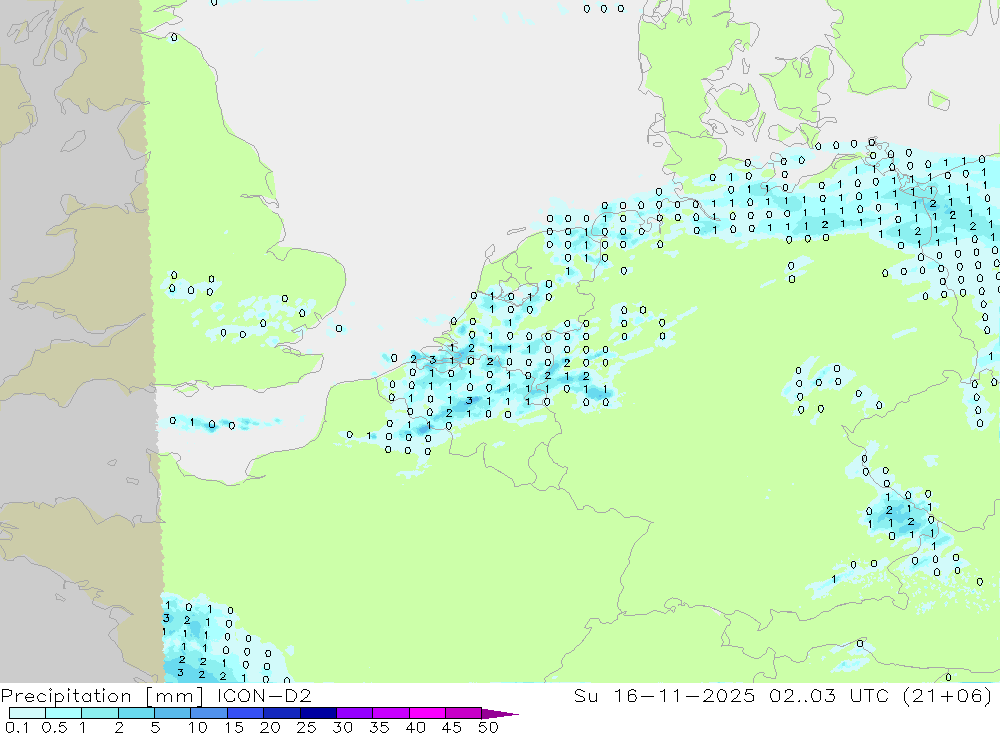Click the '40' legend scale value

(x=415, y=727)
